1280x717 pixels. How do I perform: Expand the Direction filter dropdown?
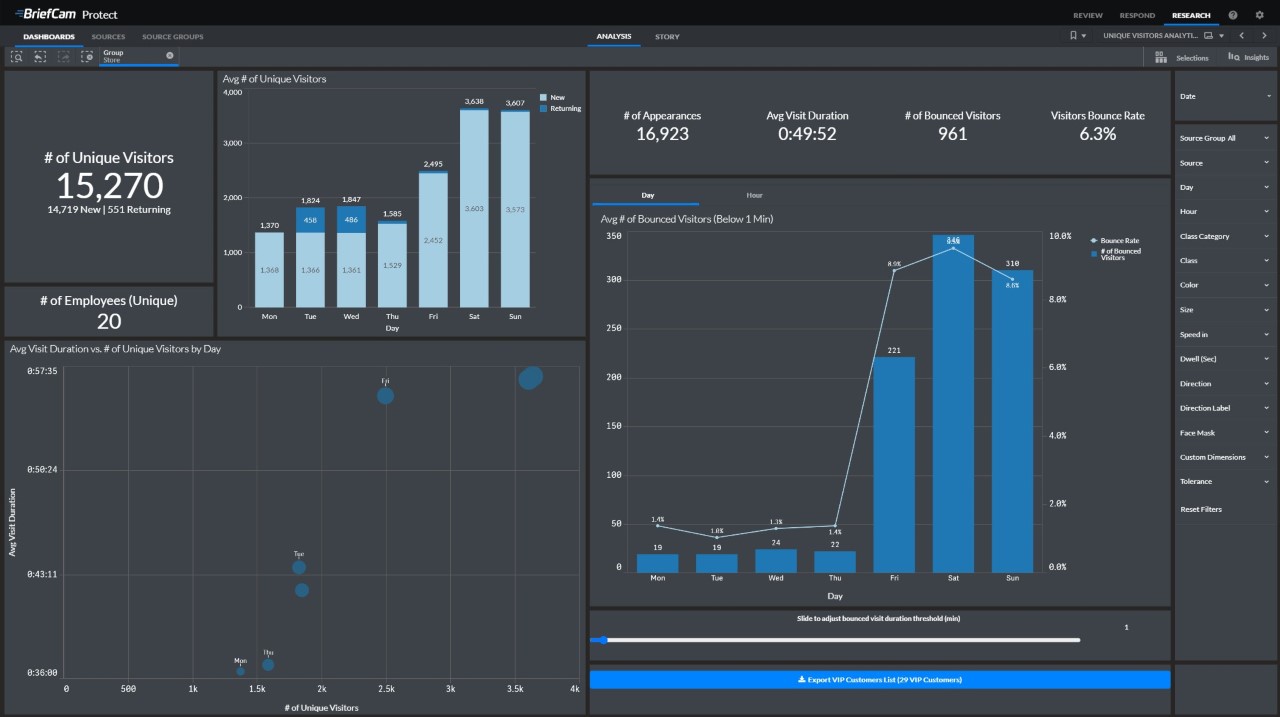(x=1223, y=383)
